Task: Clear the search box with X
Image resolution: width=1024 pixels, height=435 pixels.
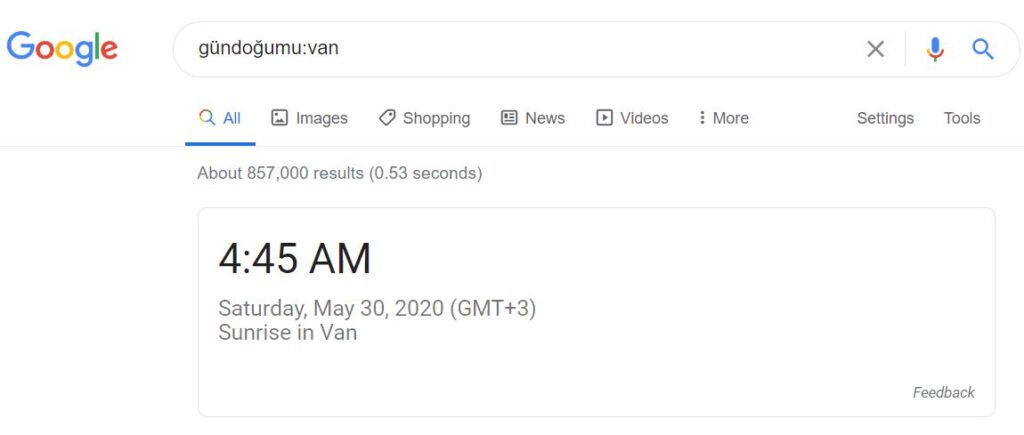Action: point(875,49)
